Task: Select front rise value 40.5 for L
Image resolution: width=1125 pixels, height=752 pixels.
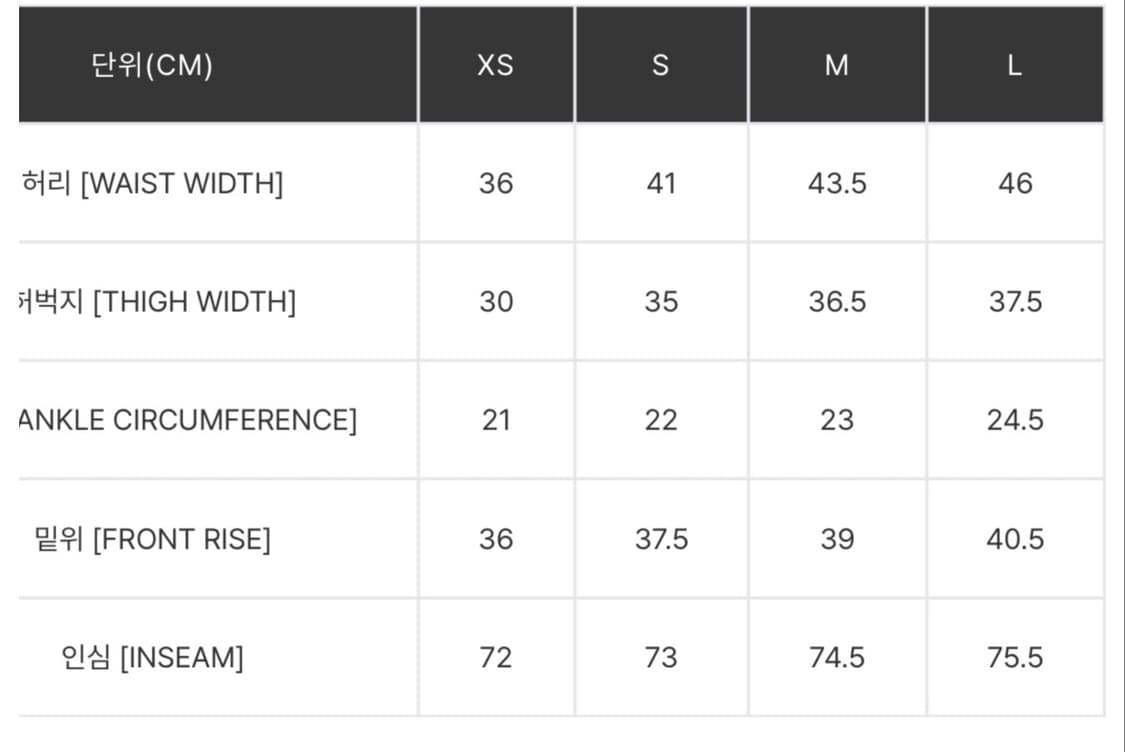Action: [x=1015, y=540]
